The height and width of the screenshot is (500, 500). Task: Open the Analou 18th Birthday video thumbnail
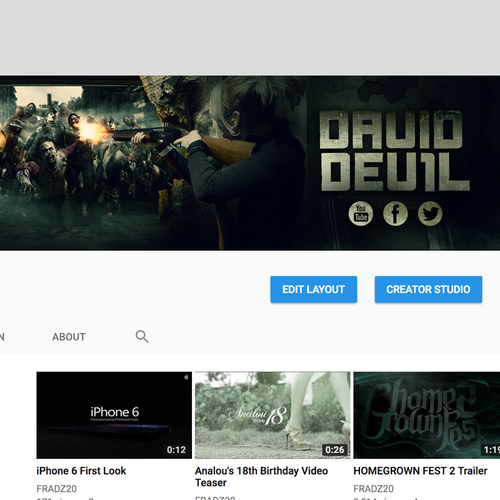pos(273,415)
